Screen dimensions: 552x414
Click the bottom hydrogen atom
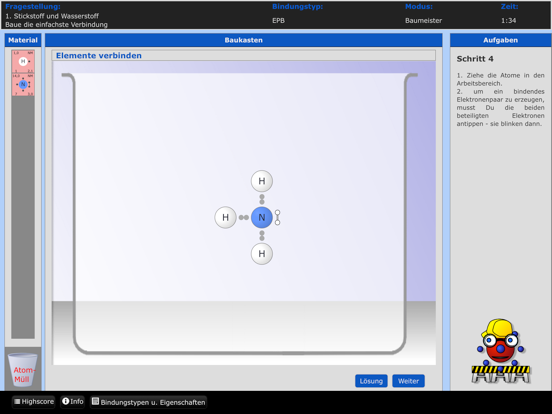point(262,253)
